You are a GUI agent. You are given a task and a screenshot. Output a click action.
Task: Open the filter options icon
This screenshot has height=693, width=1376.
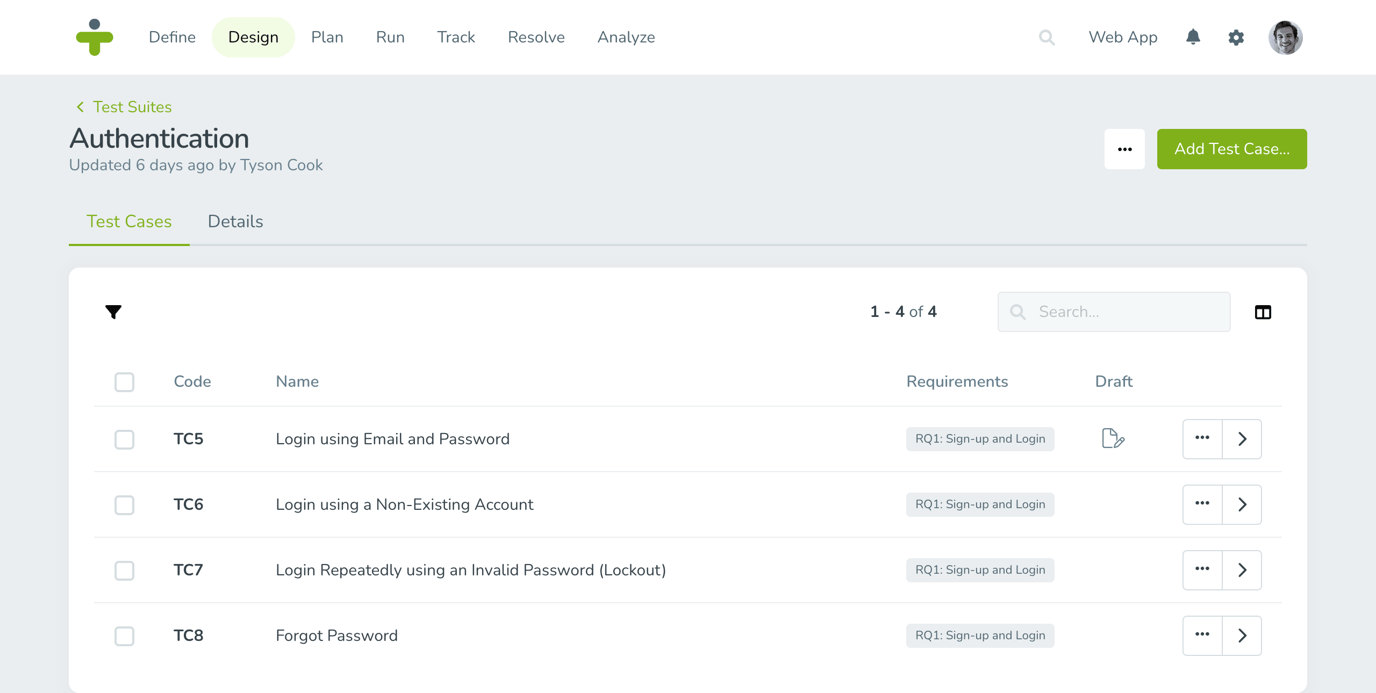pyautogui.click(x=113, y=311)
